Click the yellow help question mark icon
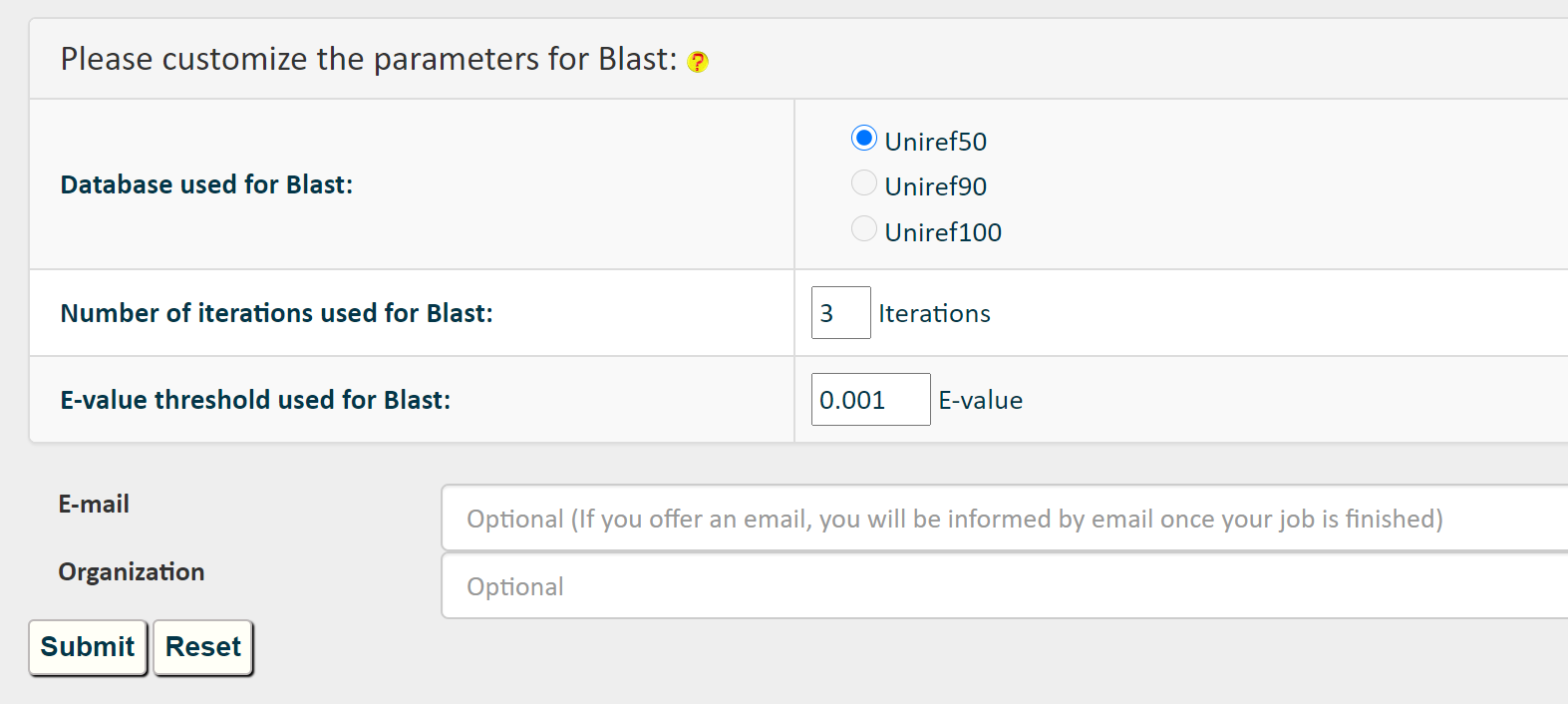This screenshot has height=704, width=1568. [x=698, y=62]
